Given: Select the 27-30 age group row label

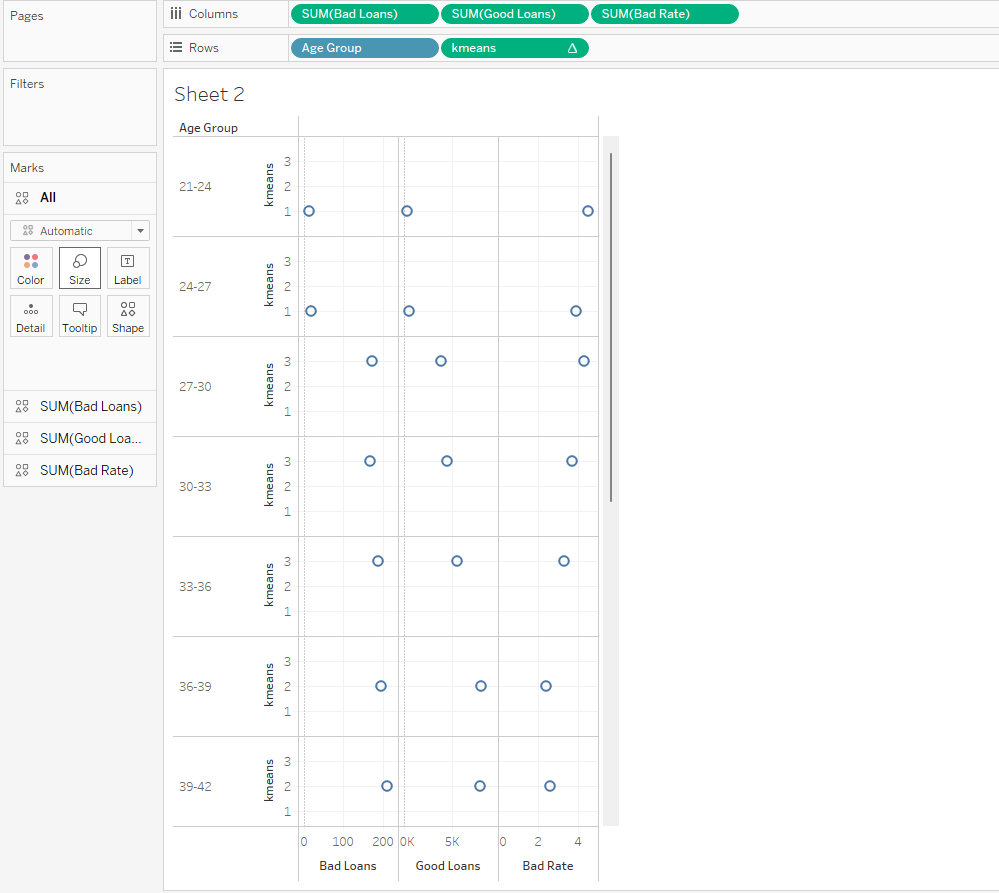Looking at the screenshot, I should coord(195,387).
